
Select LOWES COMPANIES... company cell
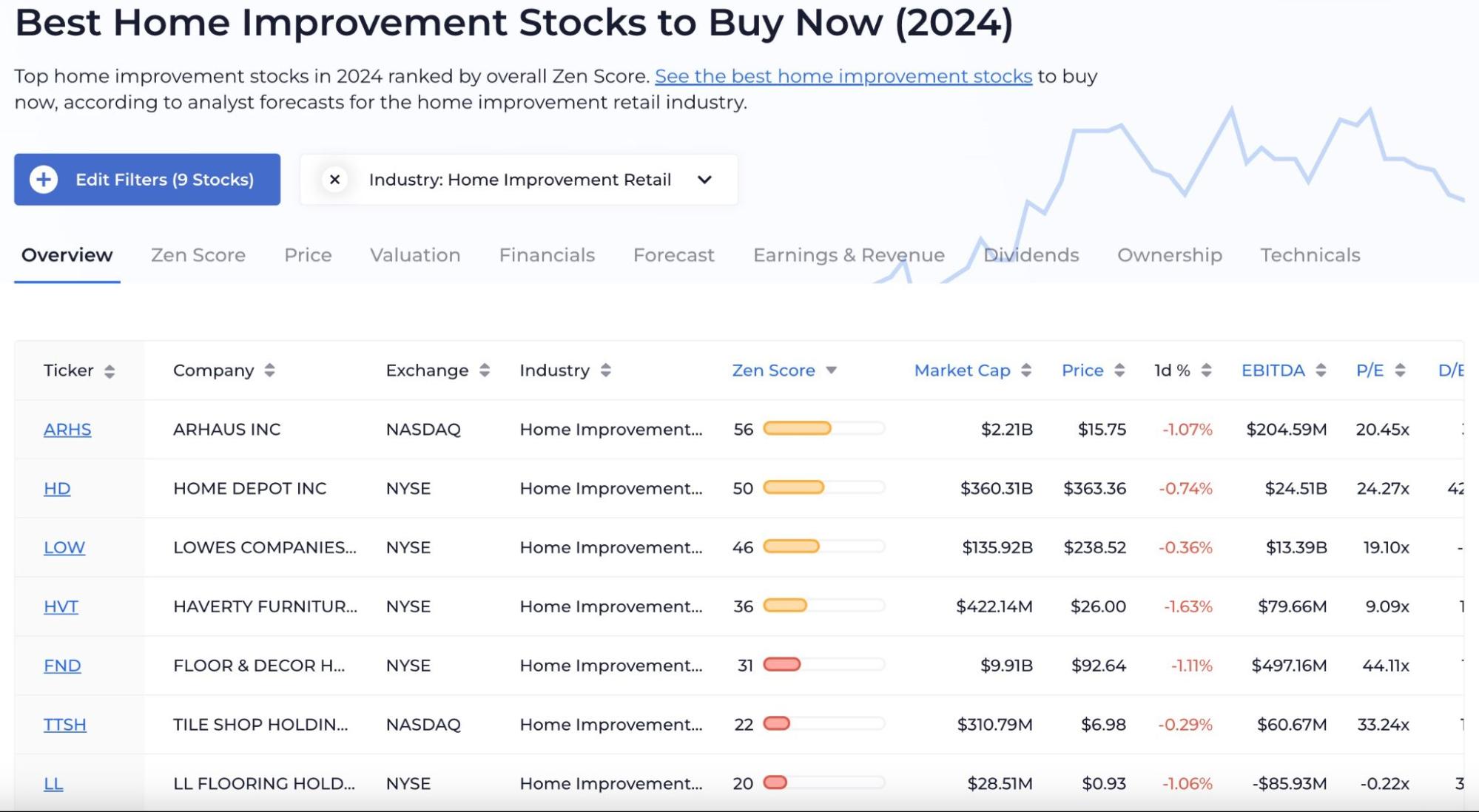coord(265,548)
